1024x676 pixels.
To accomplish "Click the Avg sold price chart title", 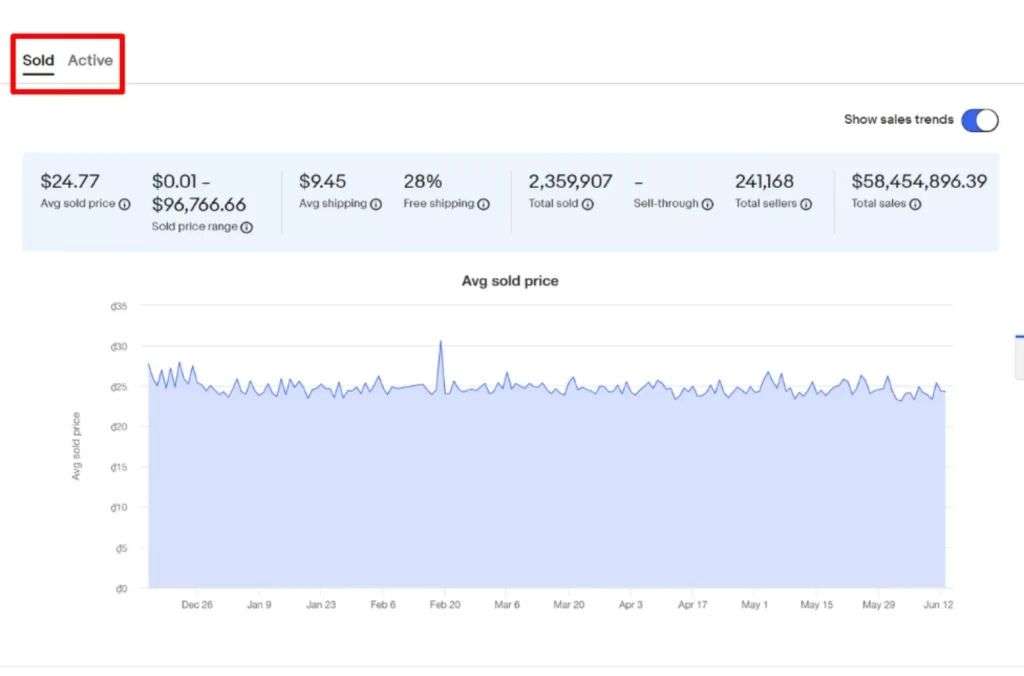I will click(x=510, y=281).
